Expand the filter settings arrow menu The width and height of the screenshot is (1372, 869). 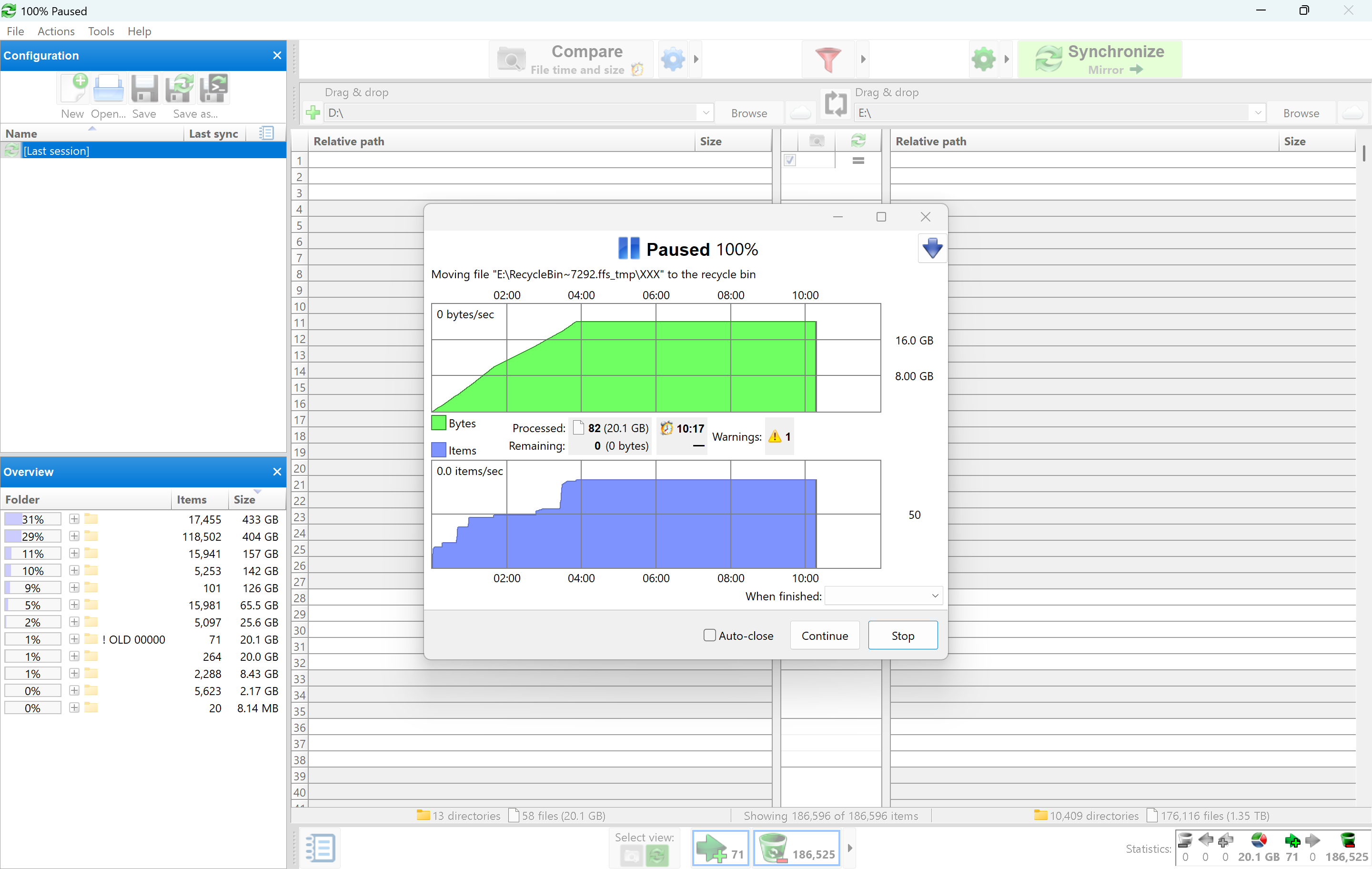coord(863,59)
